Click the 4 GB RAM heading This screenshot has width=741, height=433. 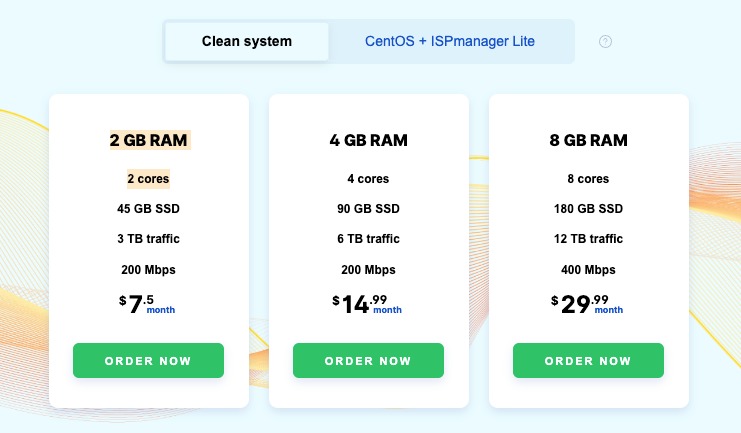click(368, 140)
